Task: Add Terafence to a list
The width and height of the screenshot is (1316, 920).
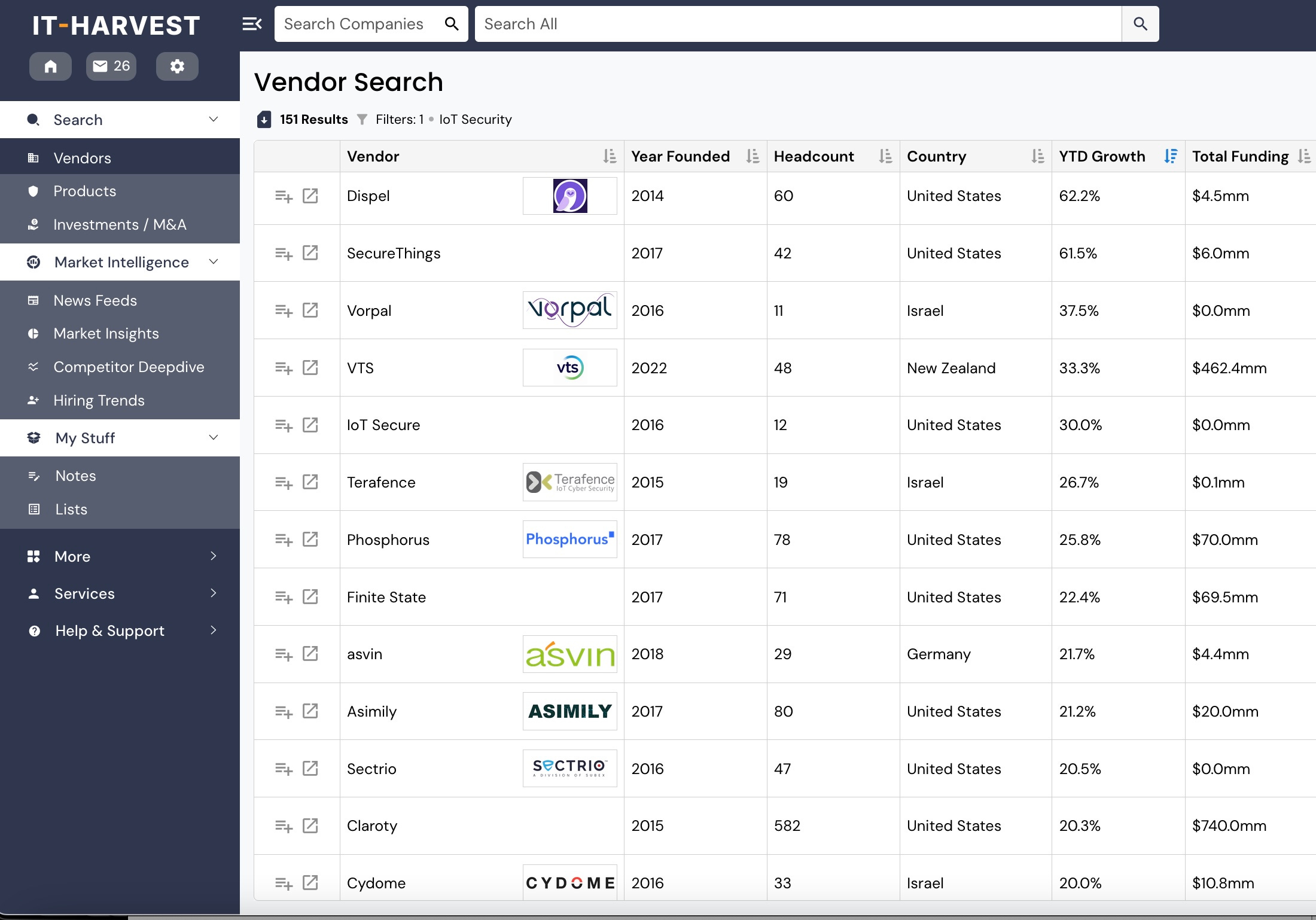Action: click(x=284, y=482)
